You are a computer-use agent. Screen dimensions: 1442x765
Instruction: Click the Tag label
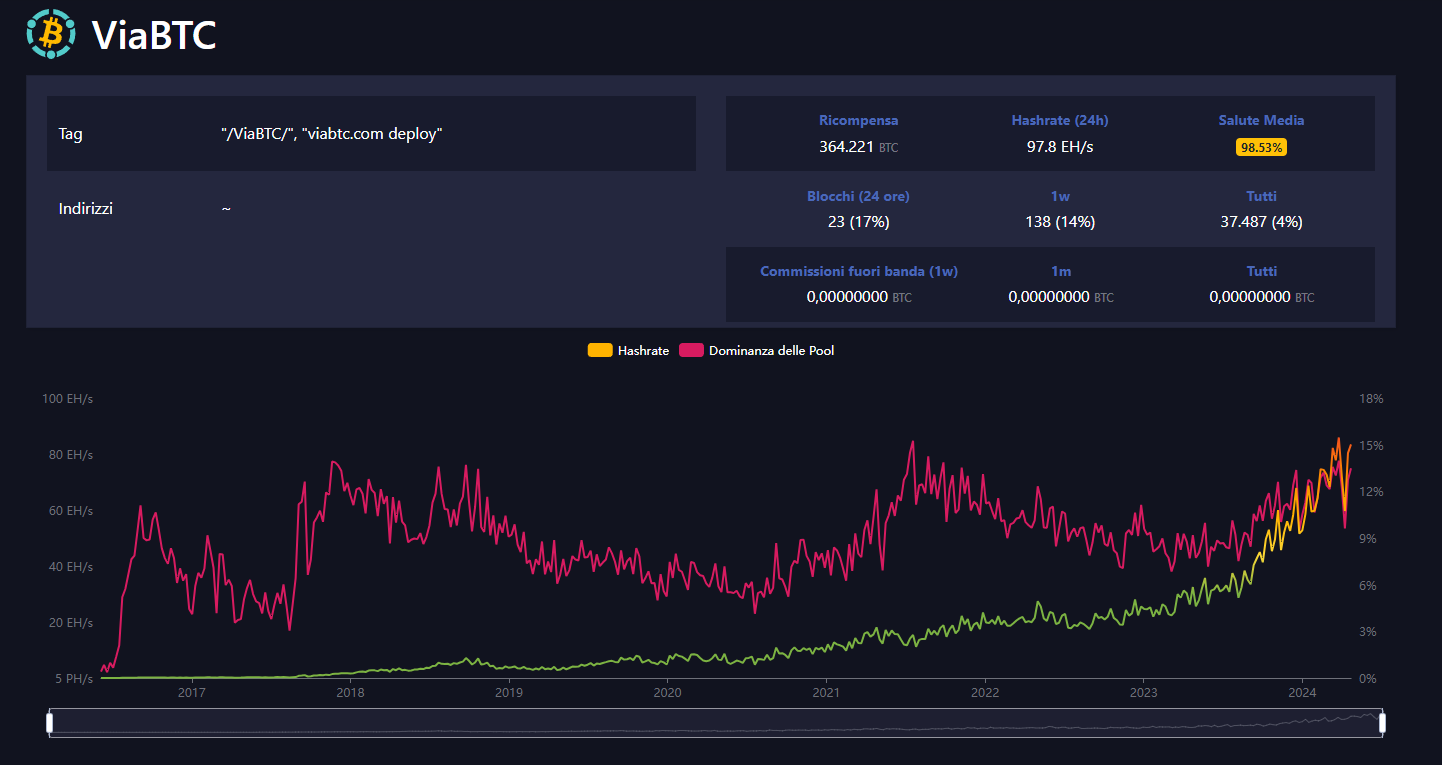[x=71, y=134]
